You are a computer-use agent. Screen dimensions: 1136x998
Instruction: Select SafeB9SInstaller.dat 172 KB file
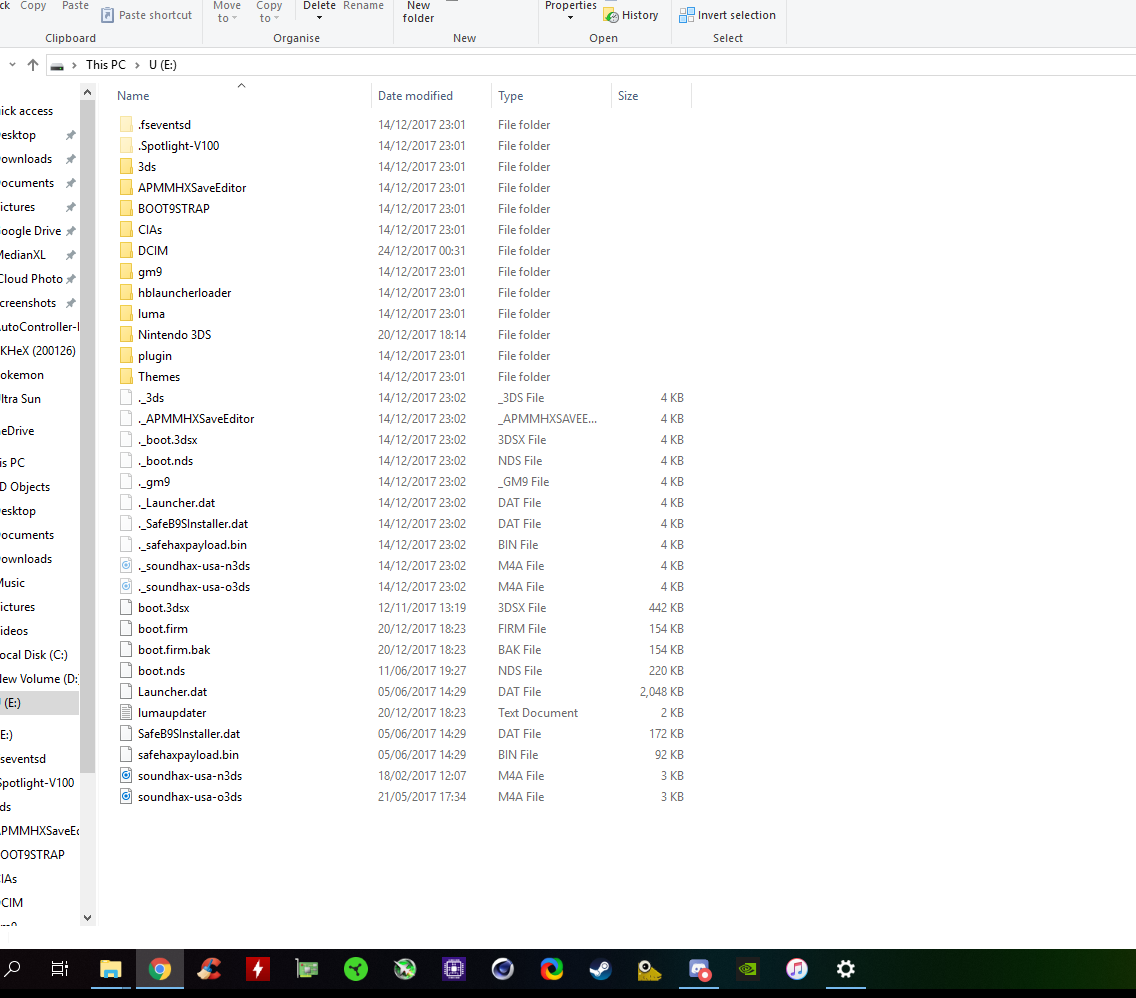[188, 734]
